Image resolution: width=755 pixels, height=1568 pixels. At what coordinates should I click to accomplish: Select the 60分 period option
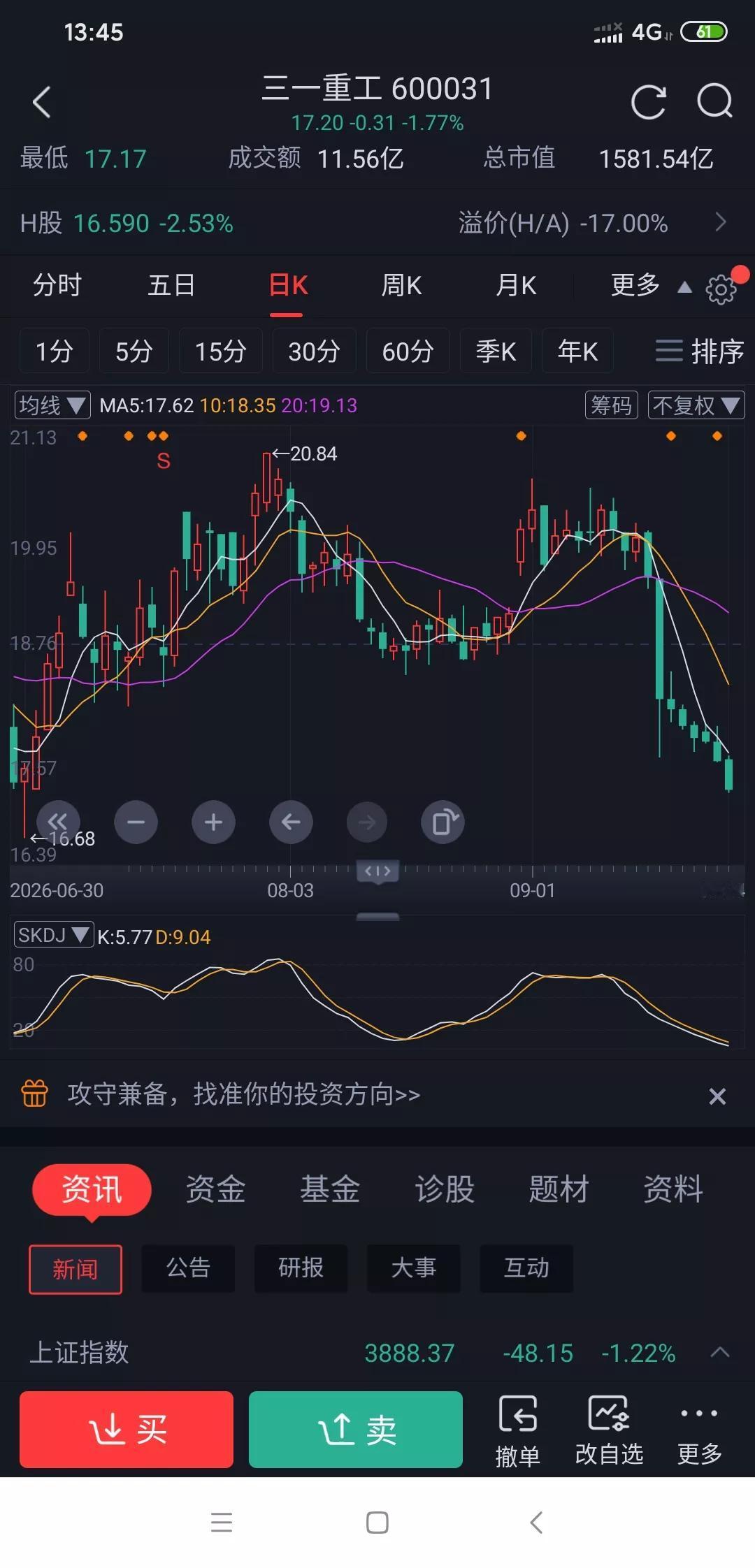(x=408, y=351)
